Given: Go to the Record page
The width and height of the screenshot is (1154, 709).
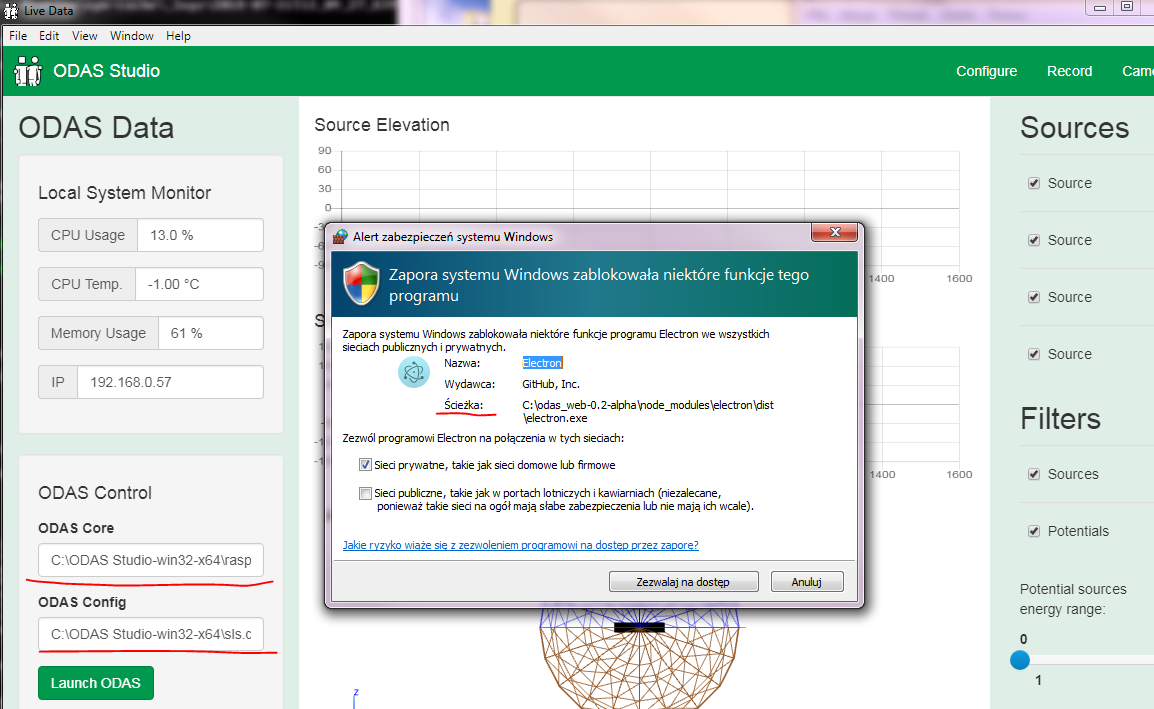Looking at the screenshot, I should click(x=1069, y=71).
